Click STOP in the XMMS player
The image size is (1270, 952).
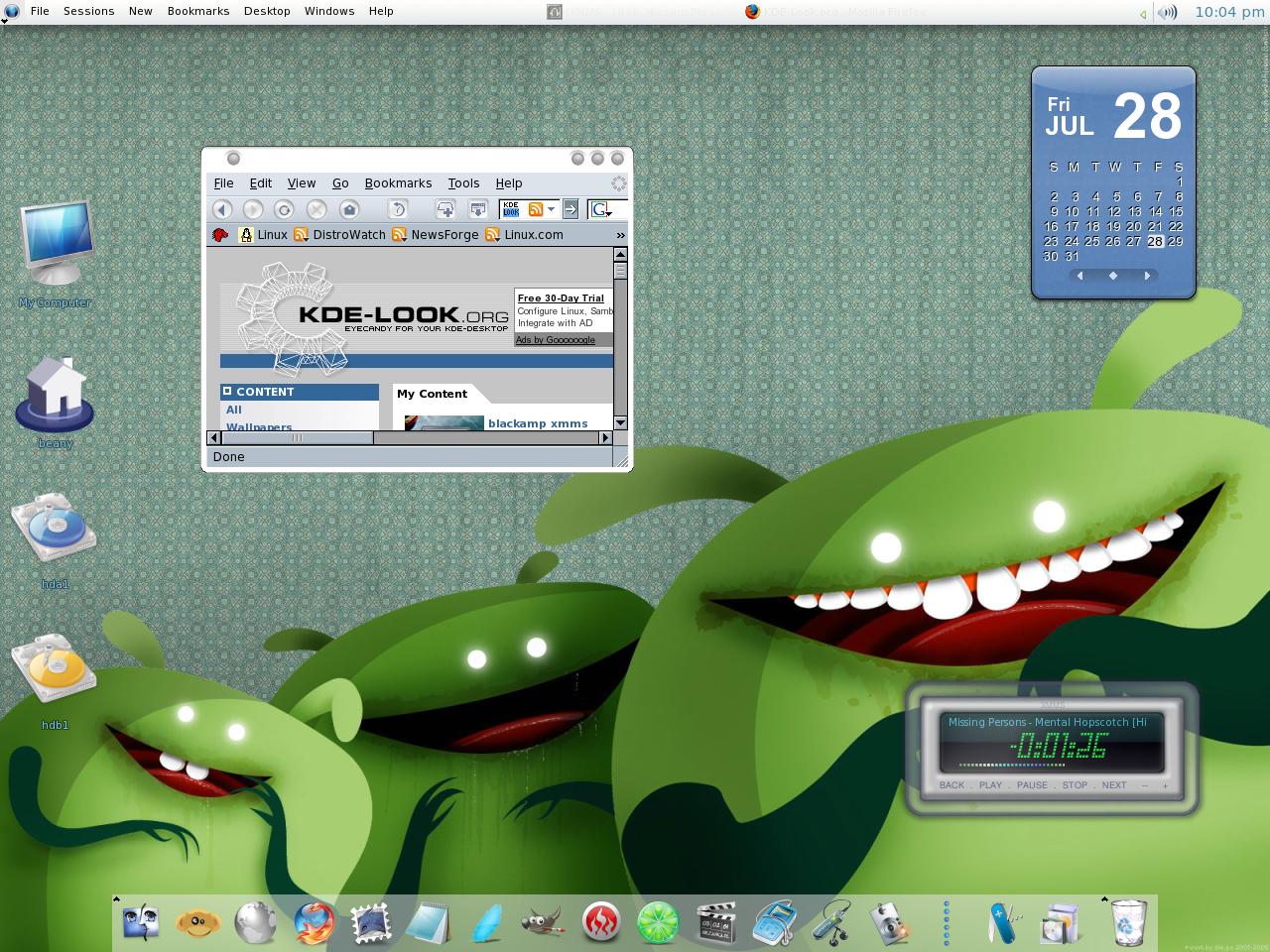pyautogui.click(x=1076, y=785)
